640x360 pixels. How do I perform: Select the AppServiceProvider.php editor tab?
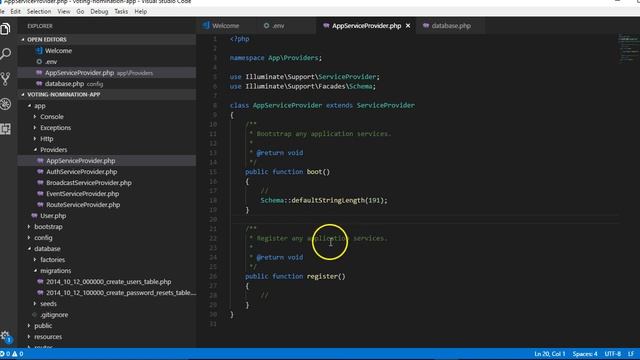tap(366, 26)
